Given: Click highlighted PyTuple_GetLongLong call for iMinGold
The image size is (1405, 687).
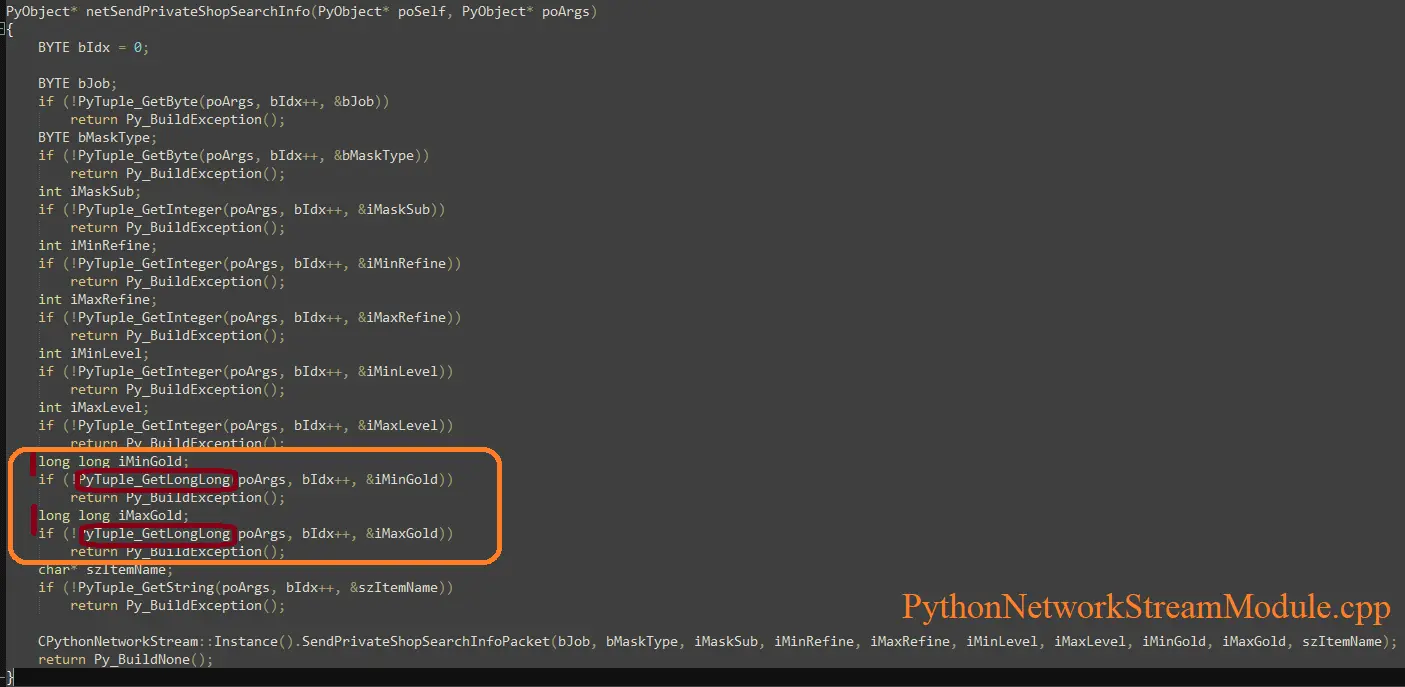Looking at the screenshot, I should (x=156, y=479).
